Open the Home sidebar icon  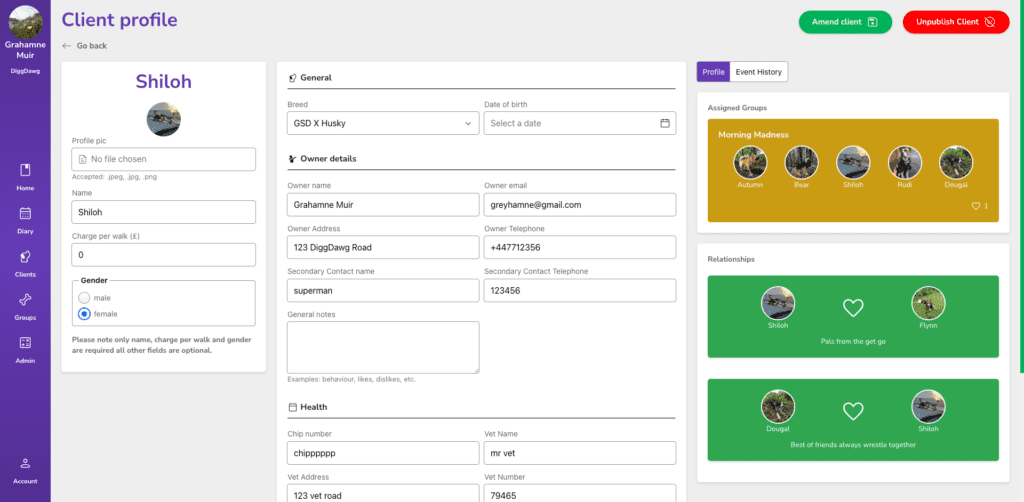point(25,170)
